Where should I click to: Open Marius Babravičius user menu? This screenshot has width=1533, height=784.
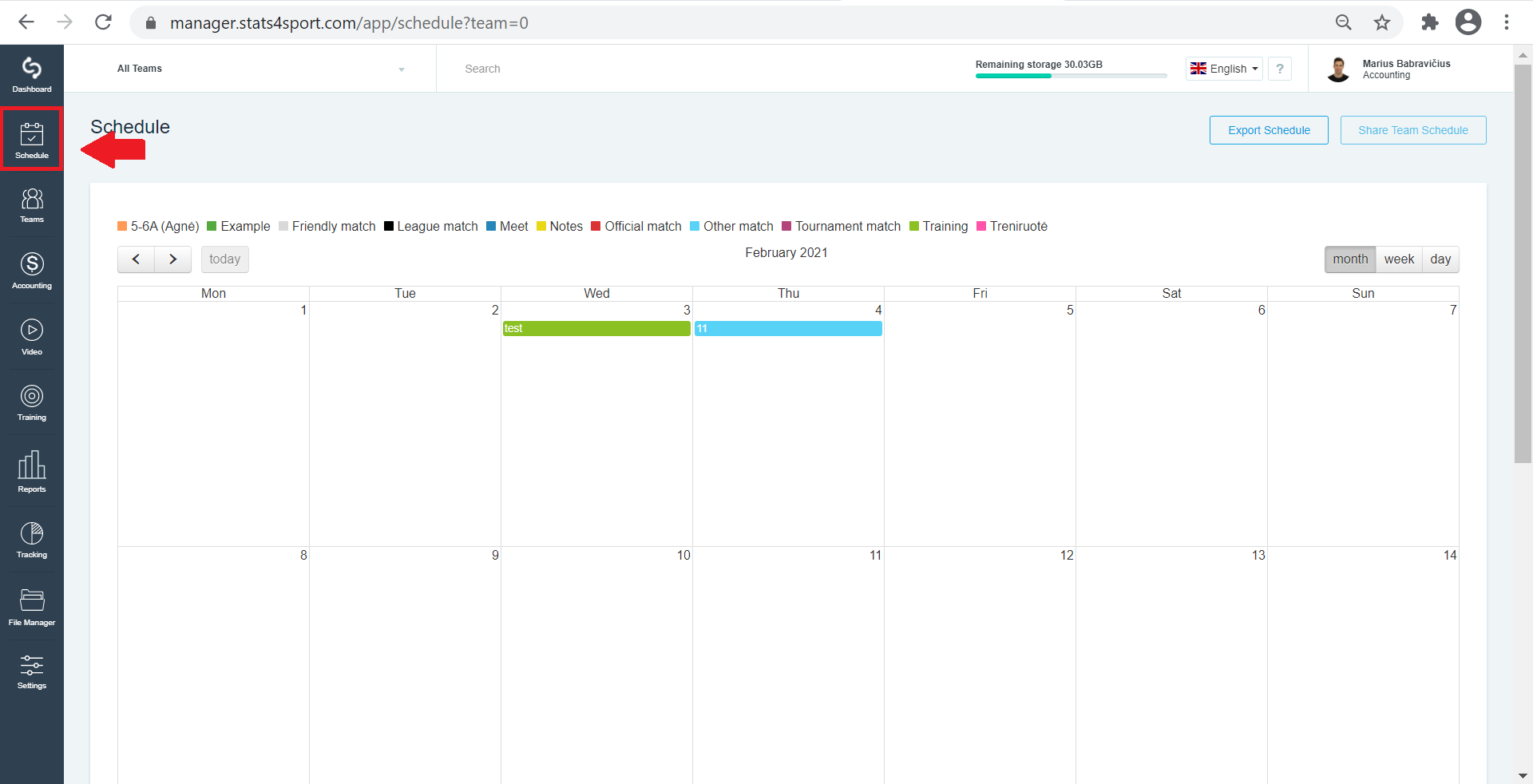pos(1389,69)
